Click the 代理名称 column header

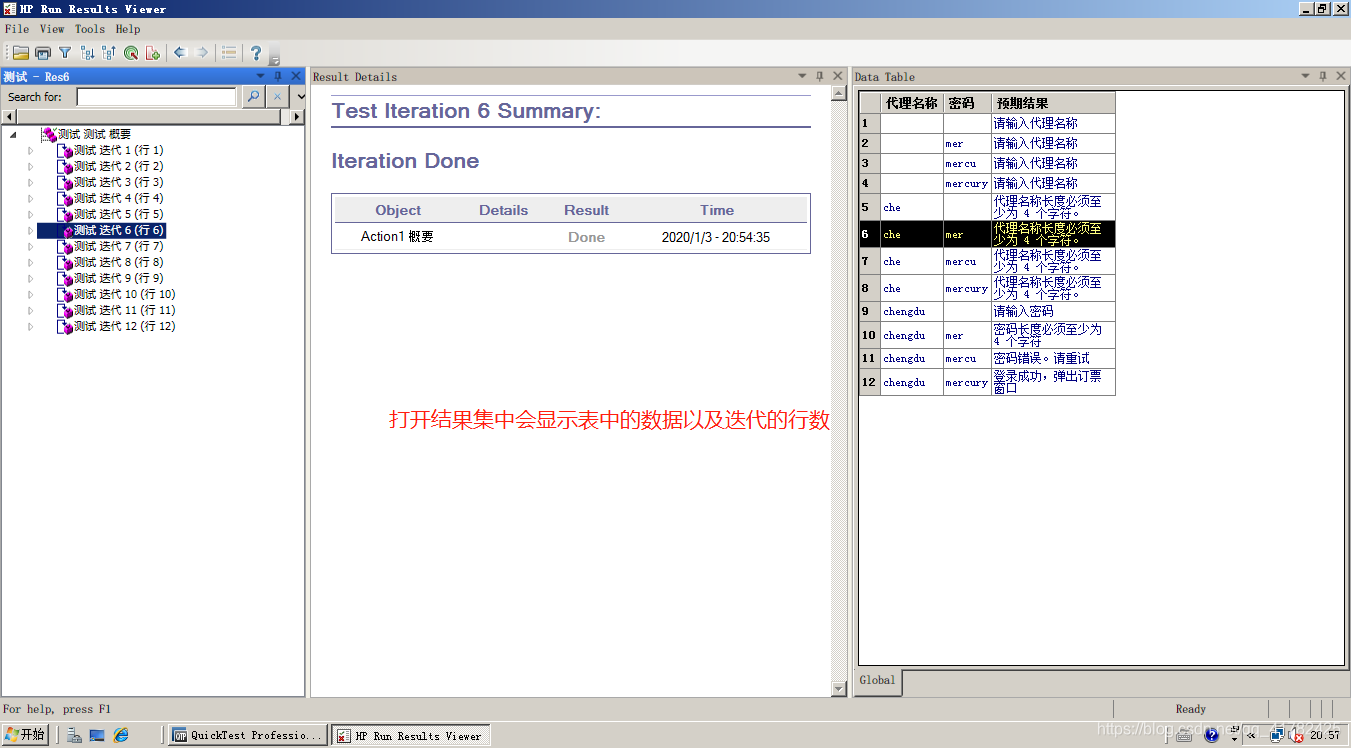coord(912,103)
